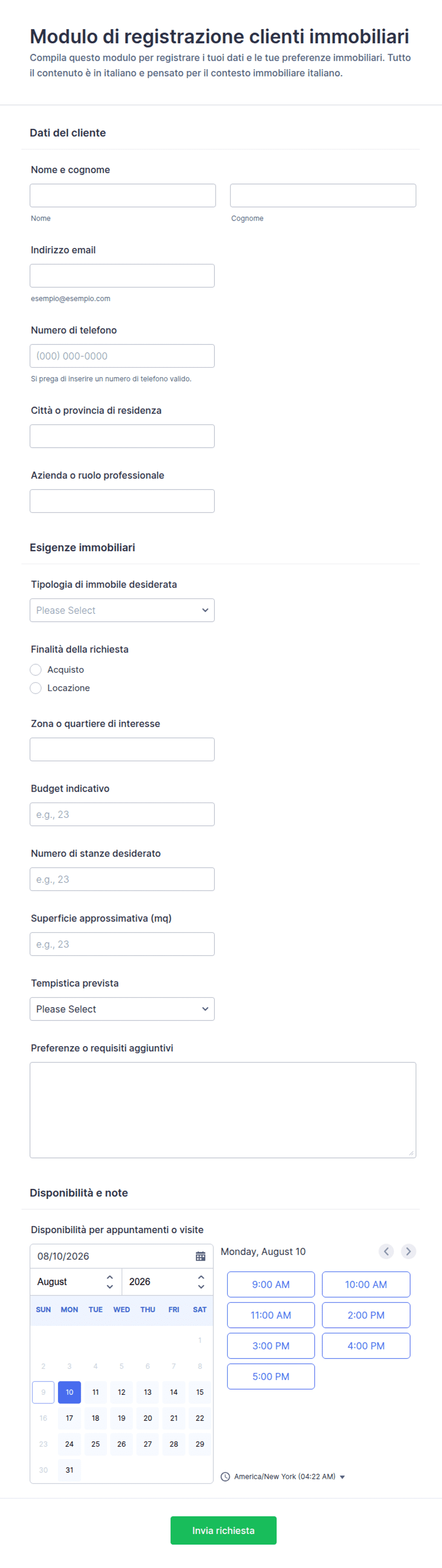This screenshot has width=442, height=1568.
Task: Open the year stepper arrows for 2026
Action: point(201,1281)
